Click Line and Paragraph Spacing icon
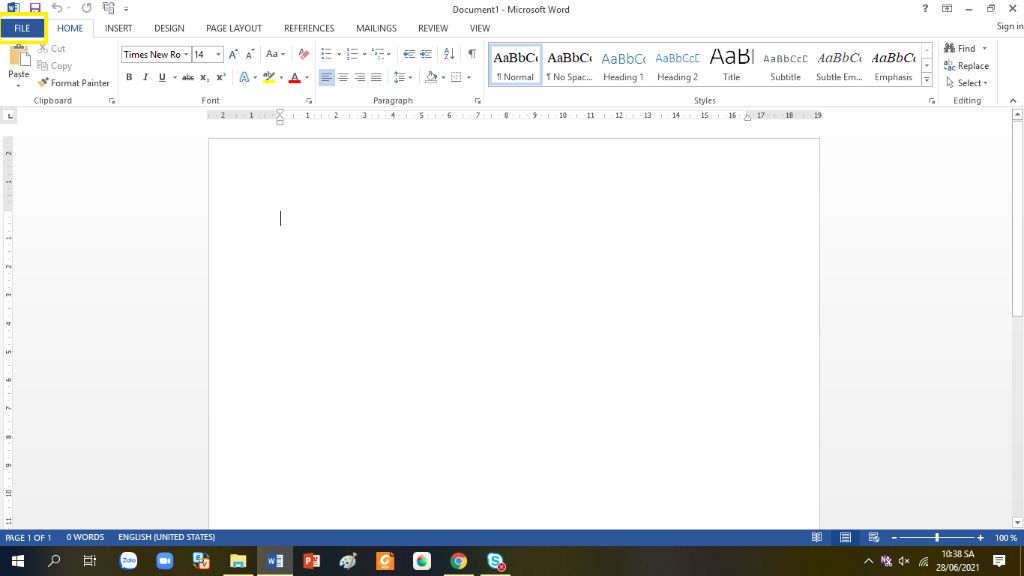Screen dimensions: 1024x576 [400, 77]
